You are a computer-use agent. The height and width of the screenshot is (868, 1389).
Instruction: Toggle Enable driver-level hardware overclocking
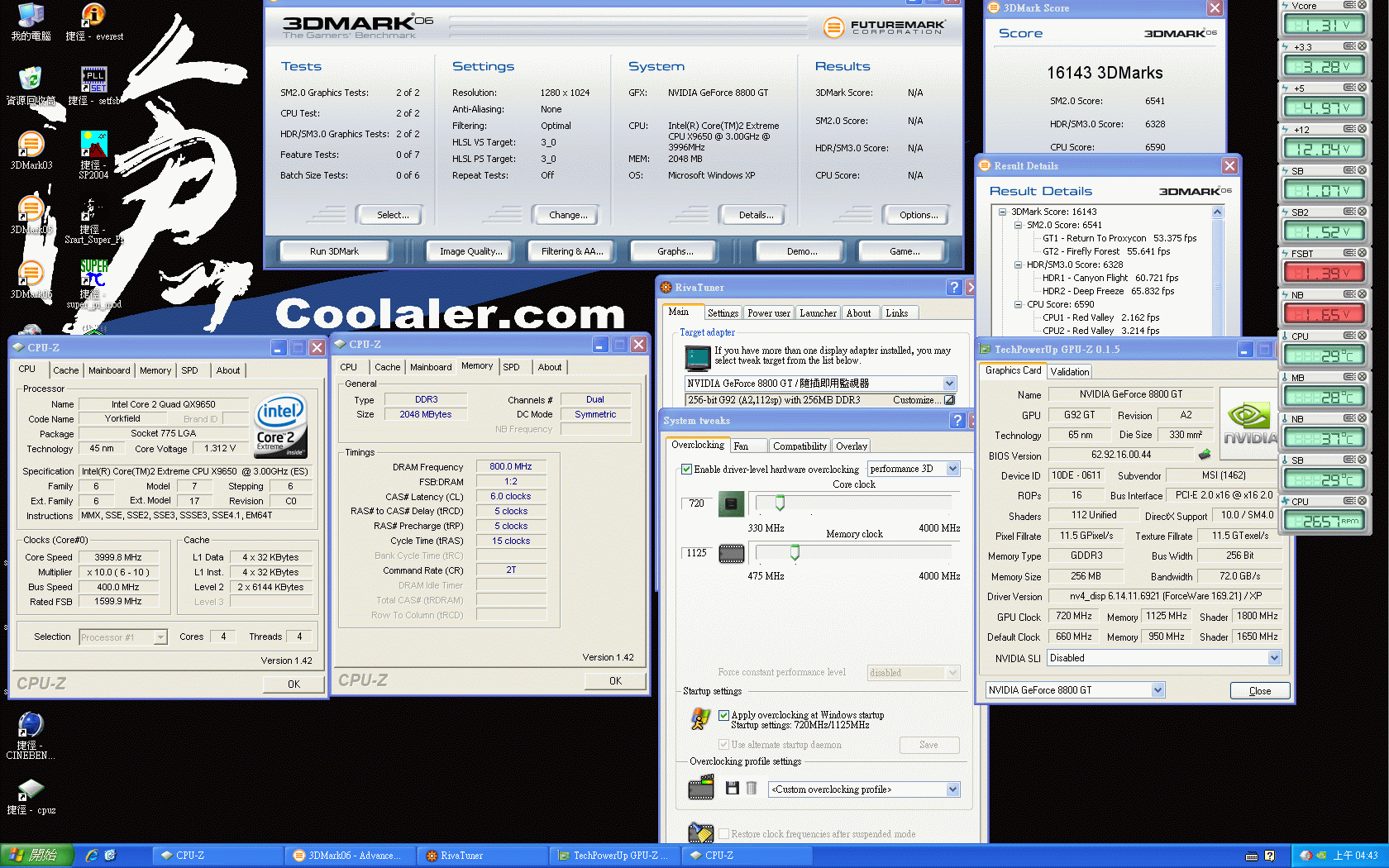686,470
